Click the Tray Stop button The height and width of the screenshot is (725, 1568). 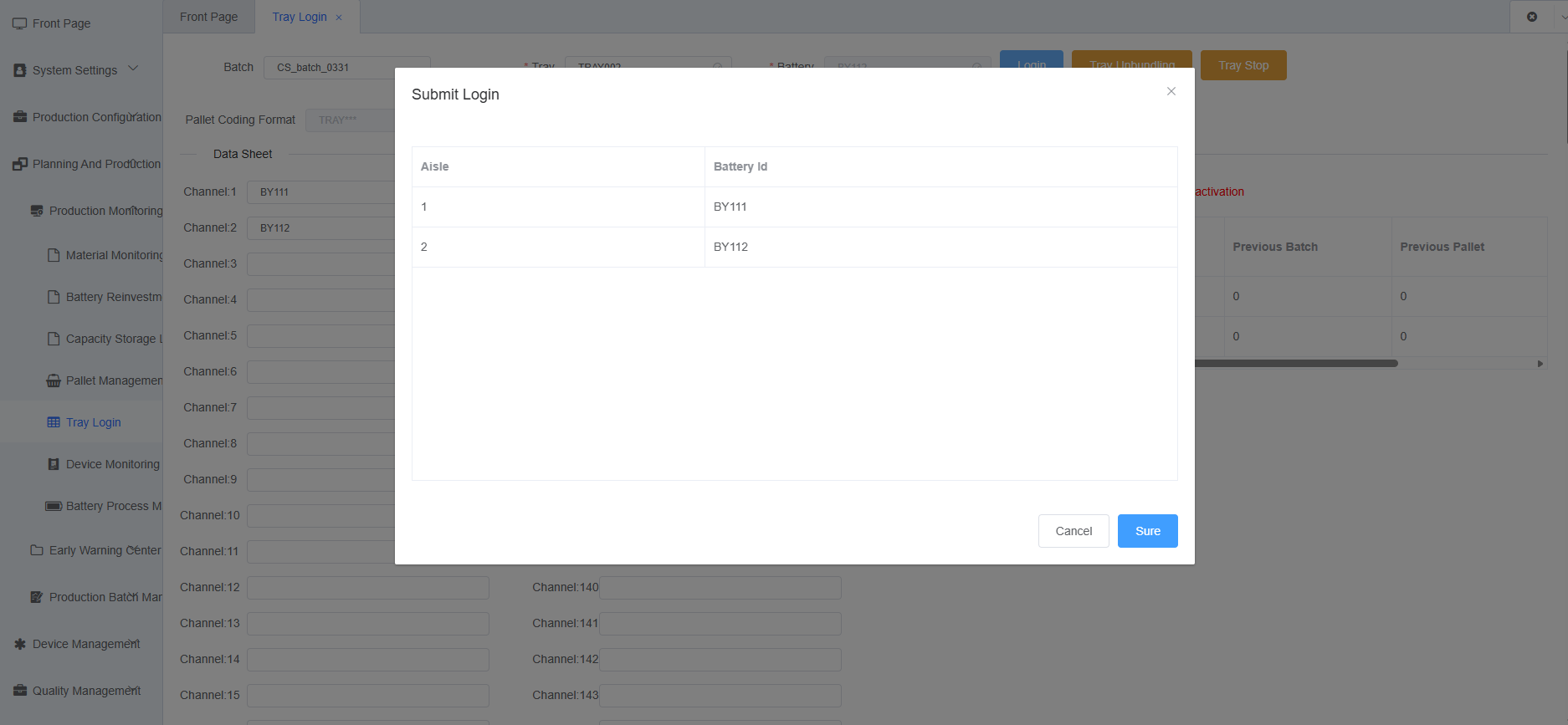point(1243,65)
